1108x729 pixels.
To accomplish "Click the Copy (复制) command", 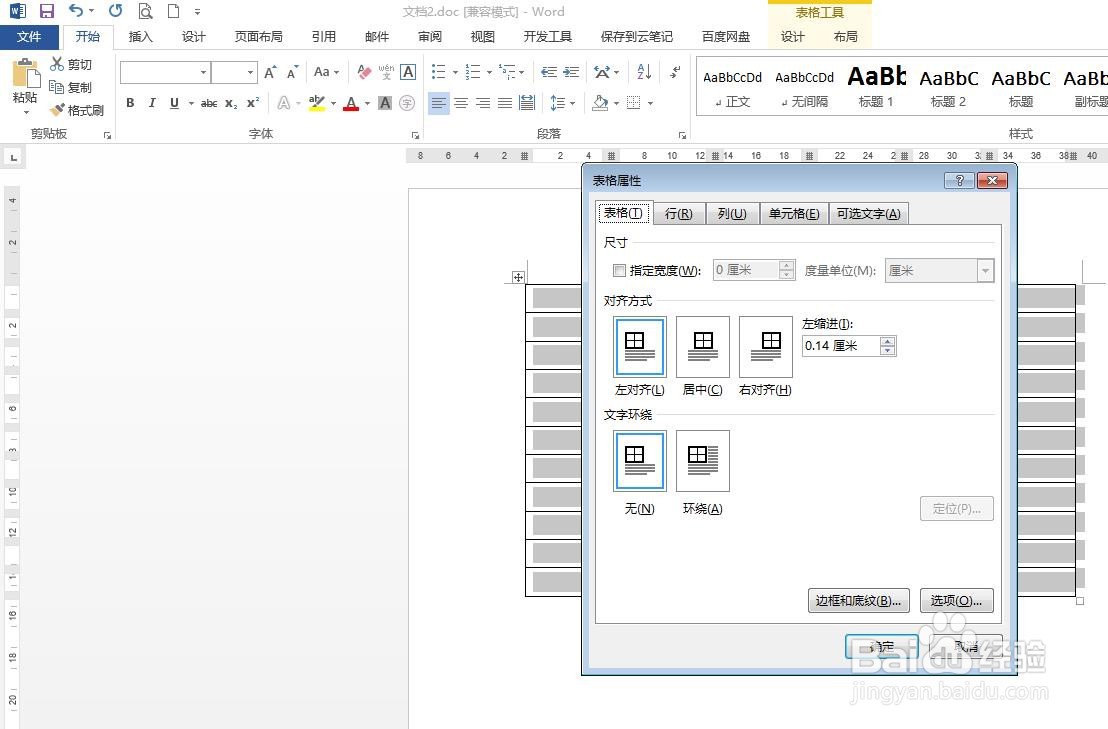I will coord(71,88).
